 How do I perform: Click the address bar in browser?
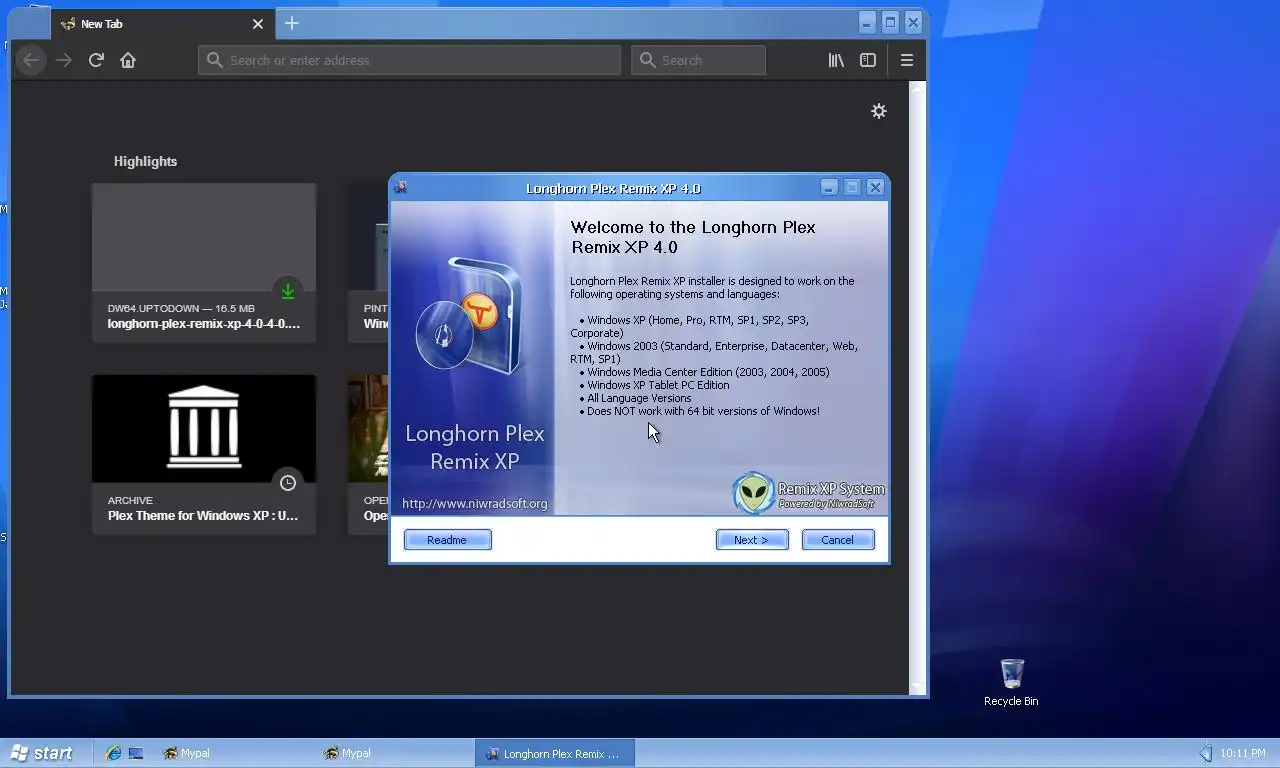click(409, 60)
